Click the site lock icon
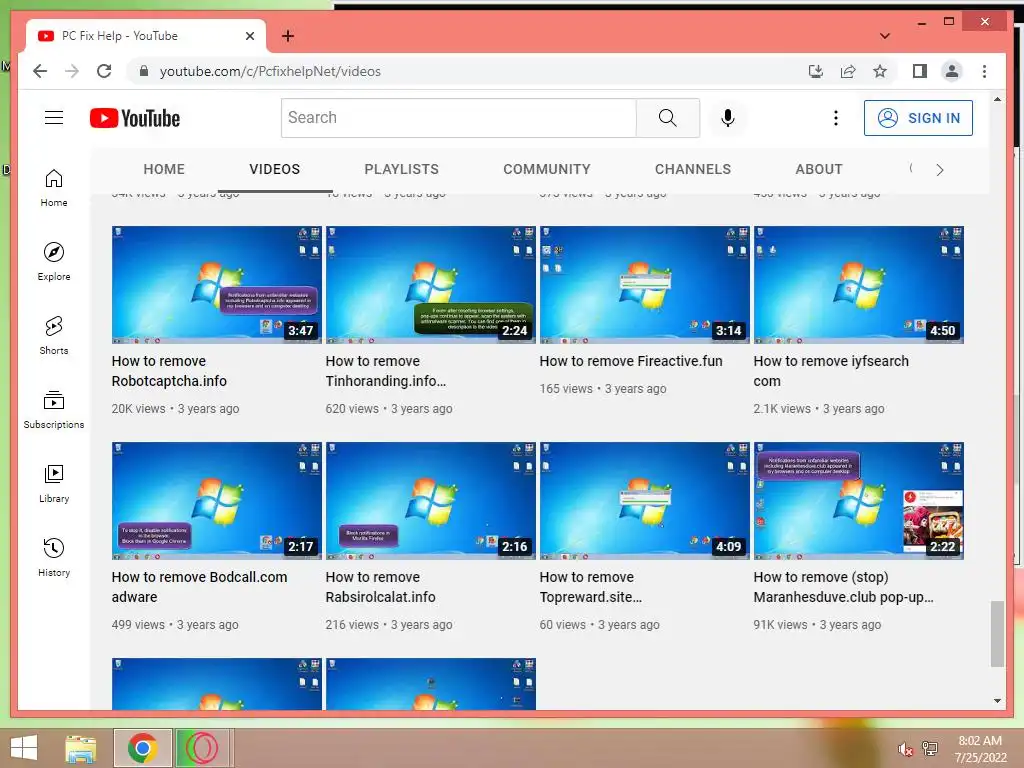The height and width of the screenshot is (768, 1024). pyautogui.click(x=144, y=71)
